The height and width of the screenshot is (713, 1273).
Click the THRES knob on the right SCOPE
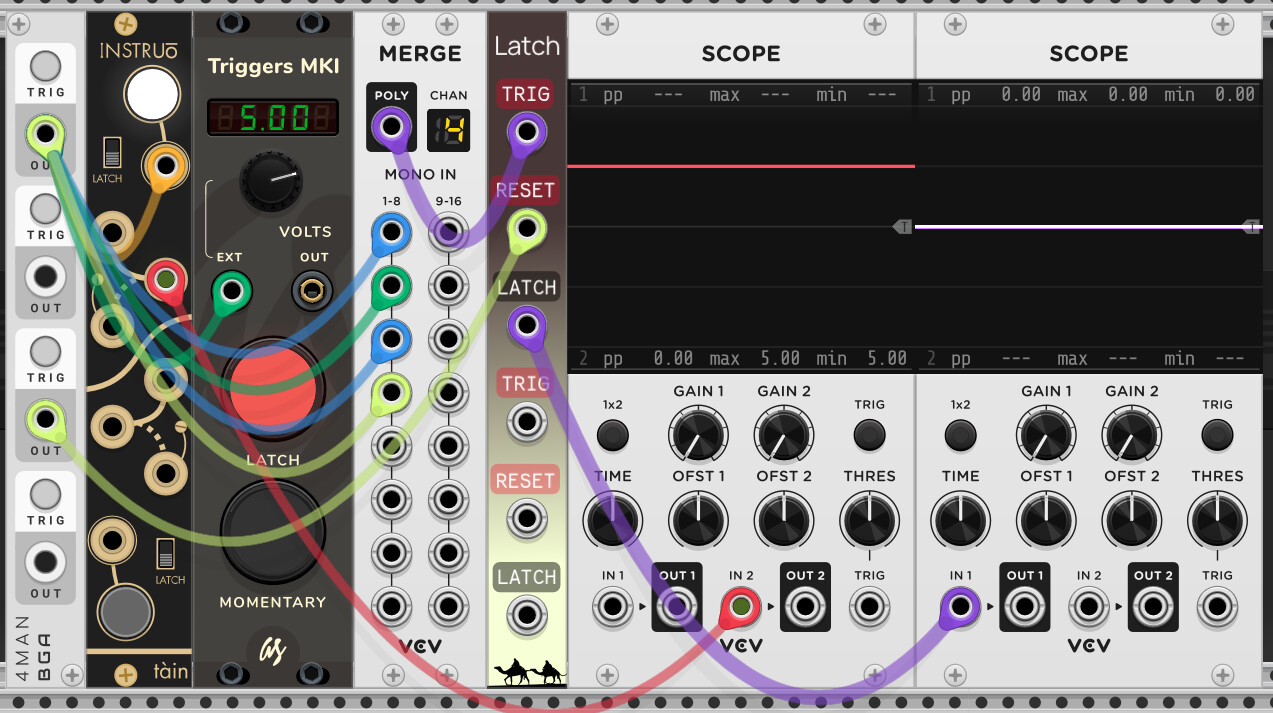pos(1217,521)
